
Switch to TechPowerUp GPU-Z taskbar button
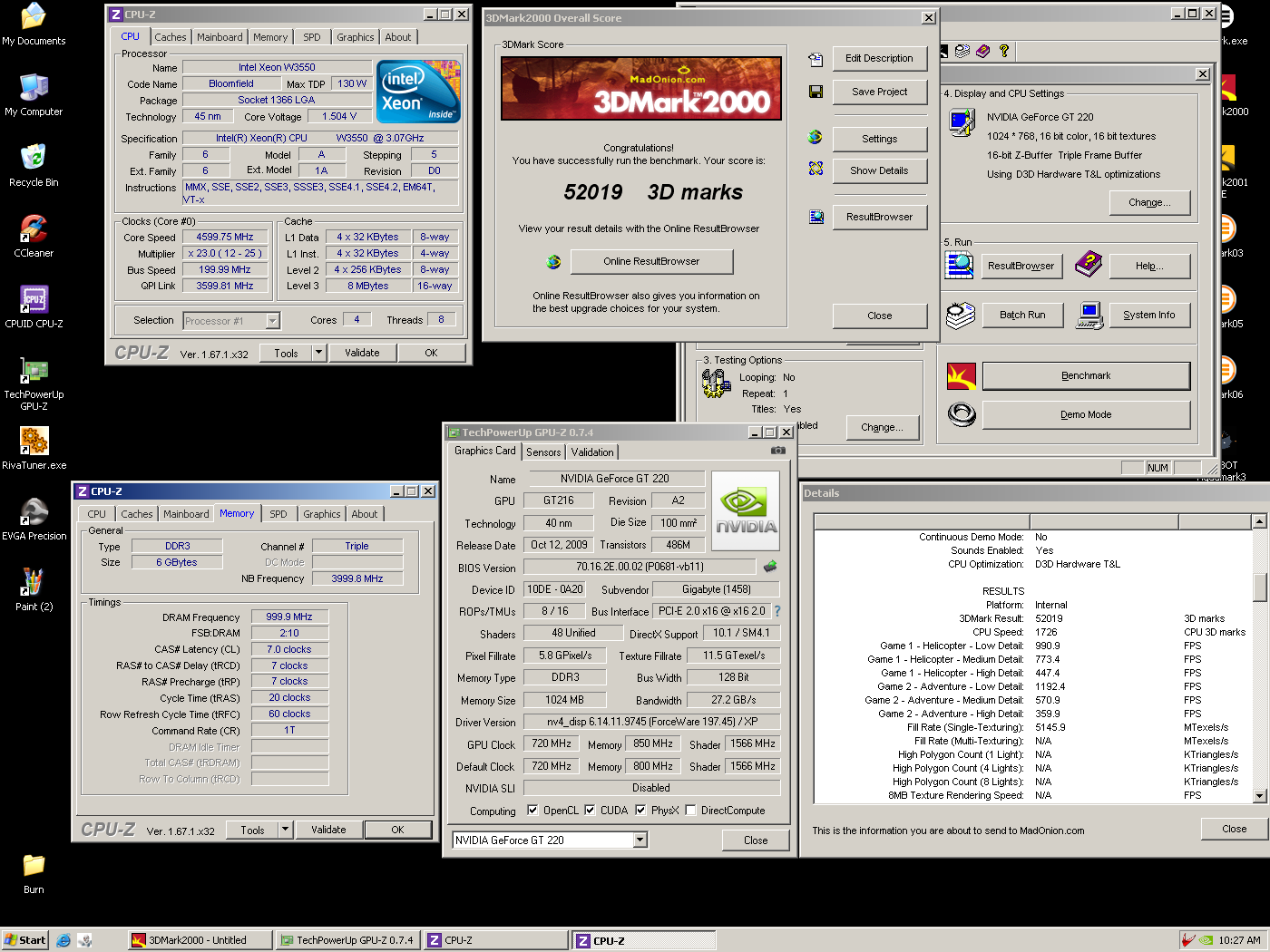[x=347, y=940]
